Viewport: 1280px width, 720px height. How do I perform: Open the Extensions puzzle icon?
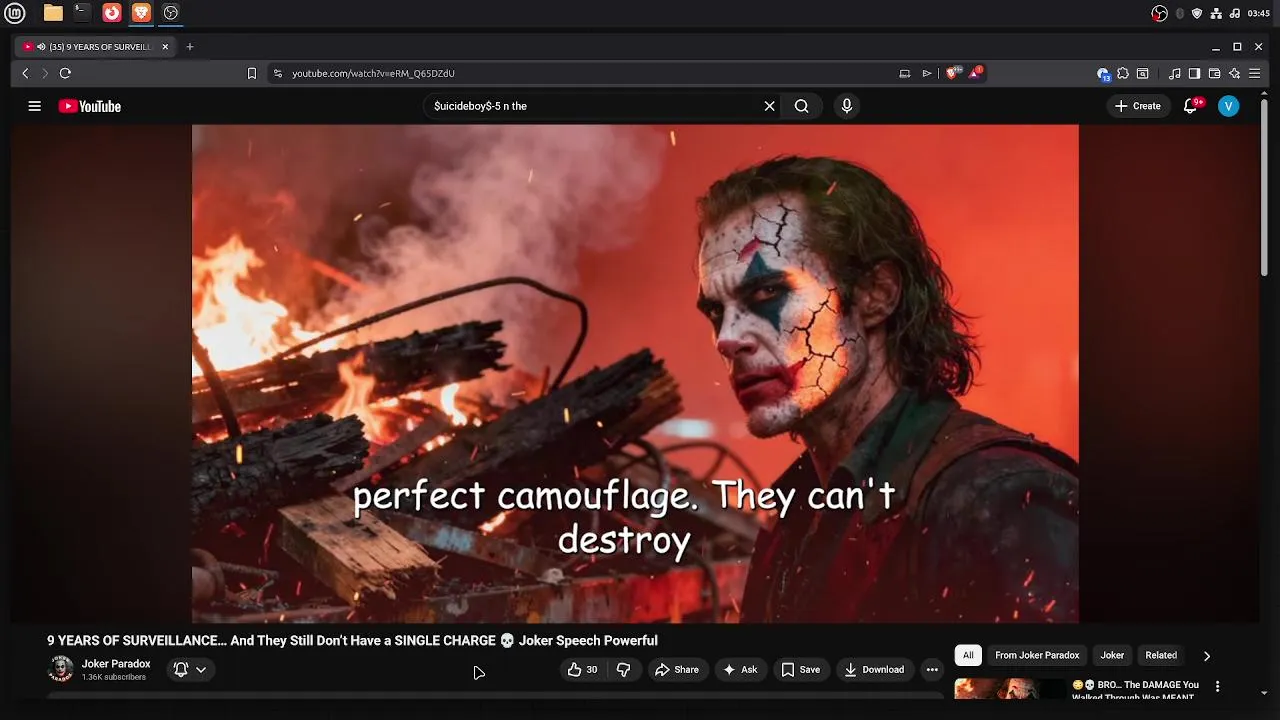[1123, 73]
